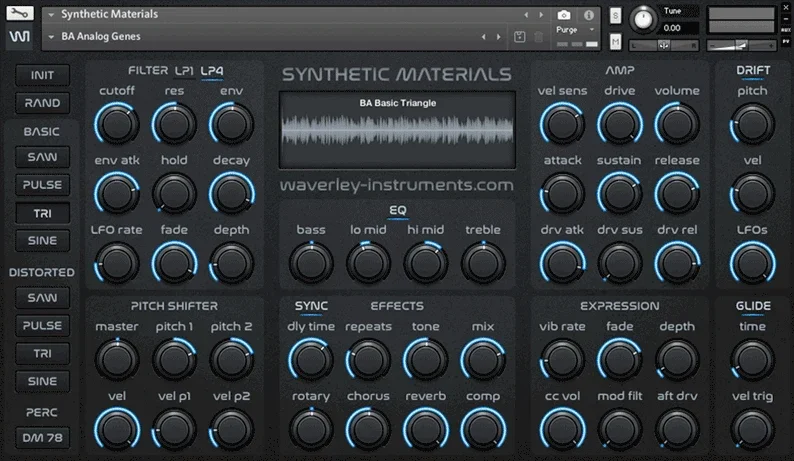Click the Waverley Instruments logo icon
Image resolution: width=794 pixels, height=461 pixels.
click(x=19, y=36)
